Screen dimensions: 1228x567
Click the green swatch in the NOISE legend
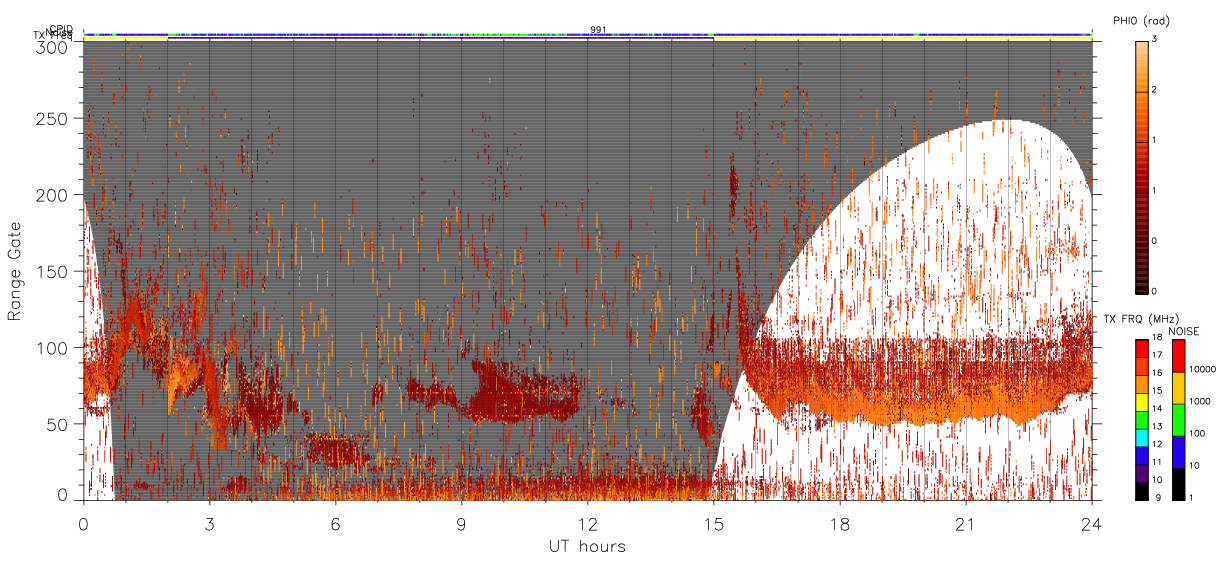(1178, 420)
